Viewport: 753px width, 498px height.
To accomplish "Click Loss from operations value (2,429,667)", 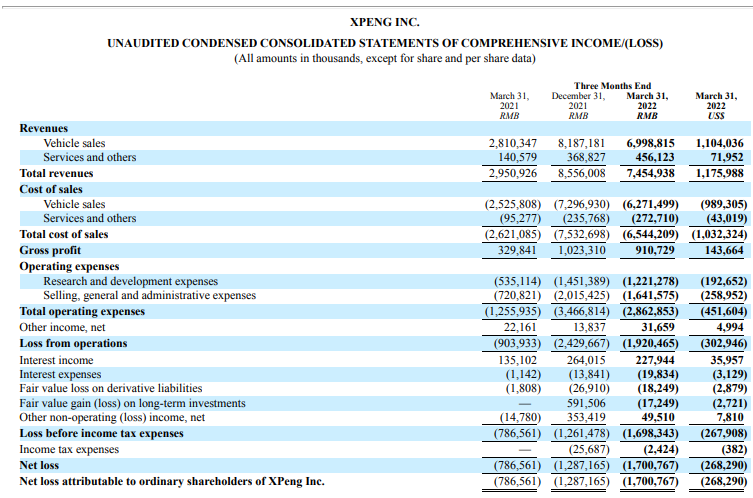I will pyautogui.click(x=582, y=344).
